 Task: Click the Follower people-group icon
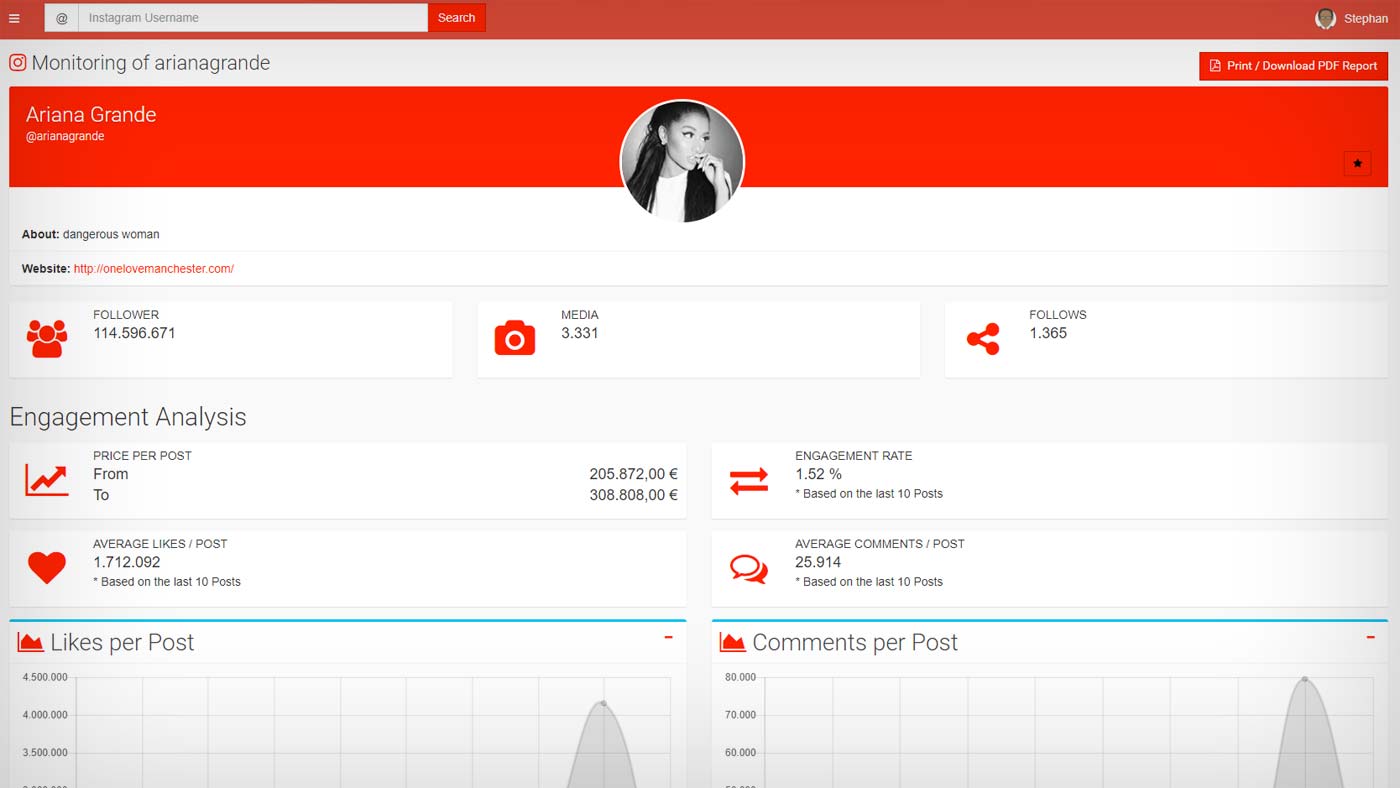point(47,339)
